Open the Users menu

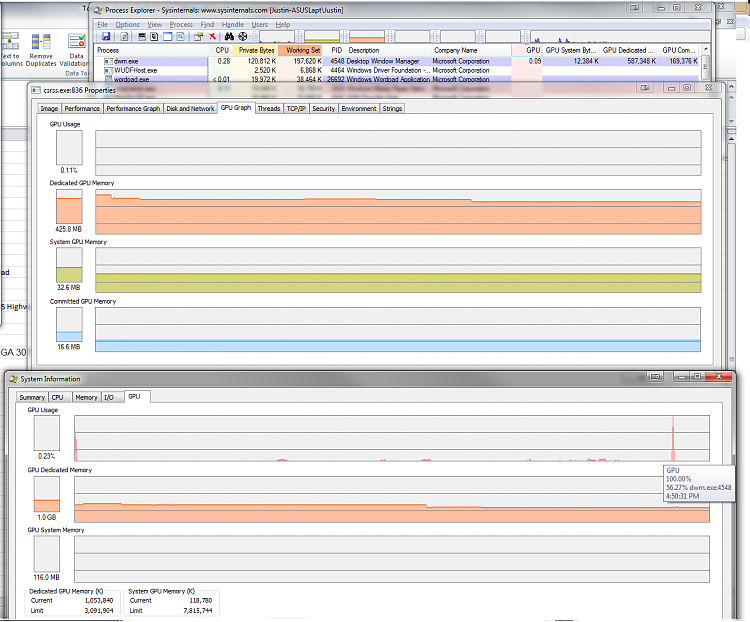coord(260,24)
